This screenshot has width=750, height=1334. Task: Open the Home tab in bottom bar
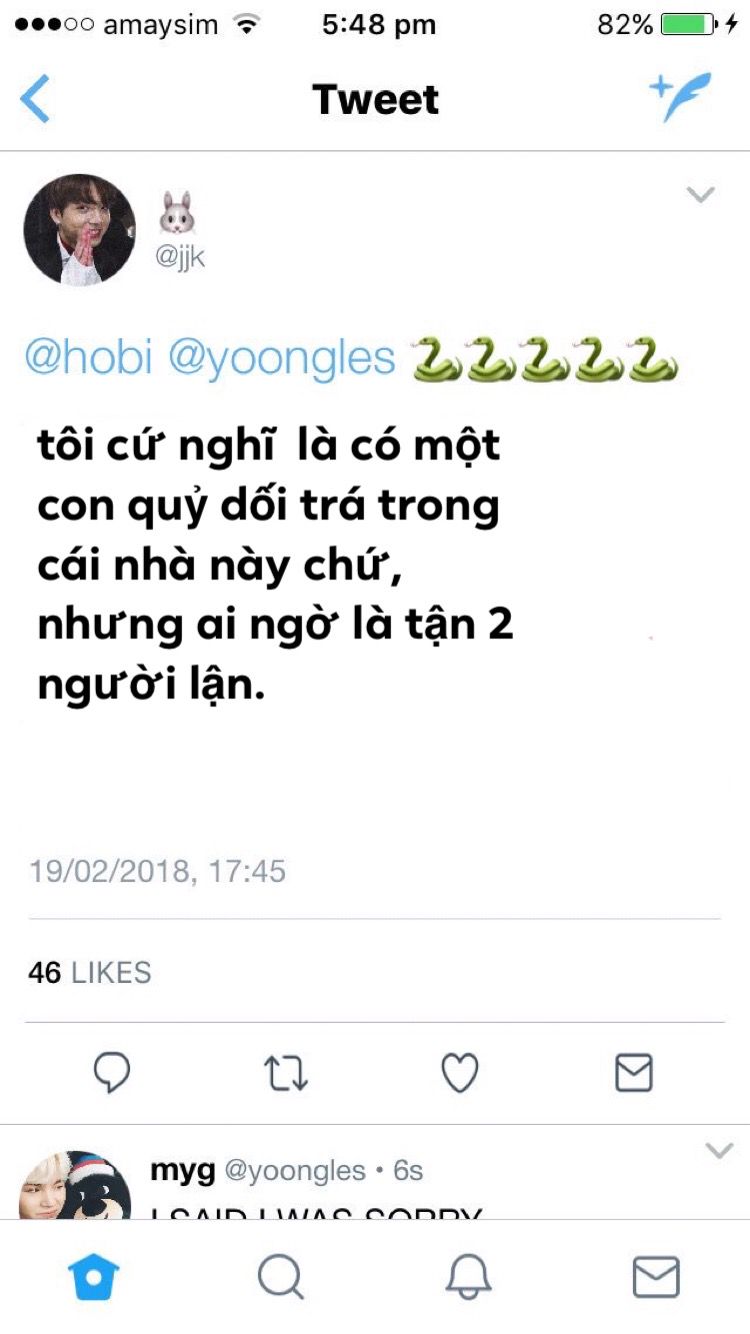pos(93,1276)
